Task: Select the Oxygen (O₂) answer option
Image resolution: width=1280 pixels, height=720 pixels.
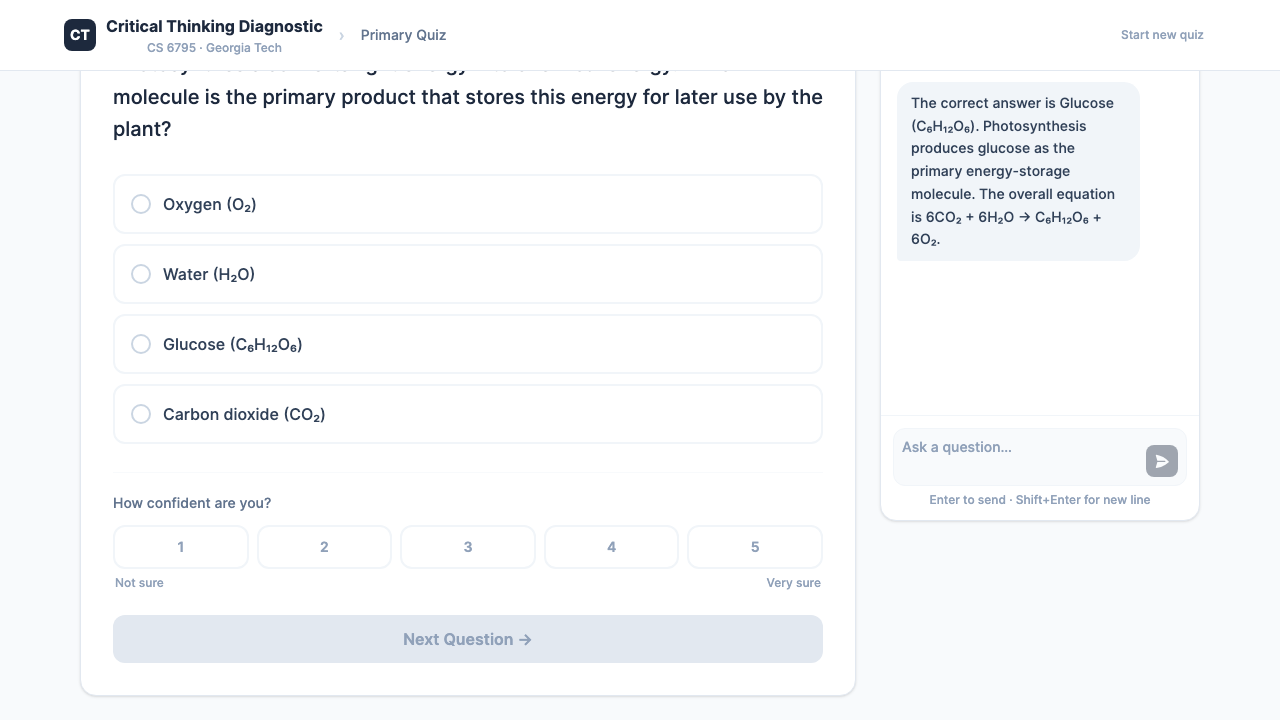Action: pos(467,204)
